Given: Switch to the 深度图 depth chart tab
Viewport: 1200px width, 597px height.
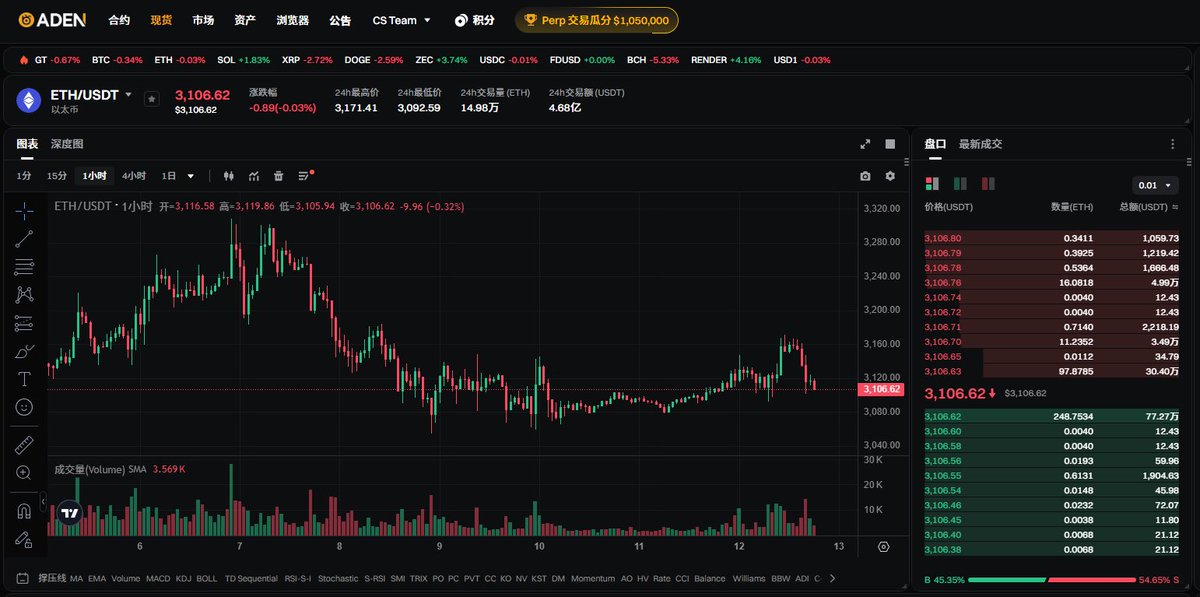Looking at the screenshot, I should [67, 144].
